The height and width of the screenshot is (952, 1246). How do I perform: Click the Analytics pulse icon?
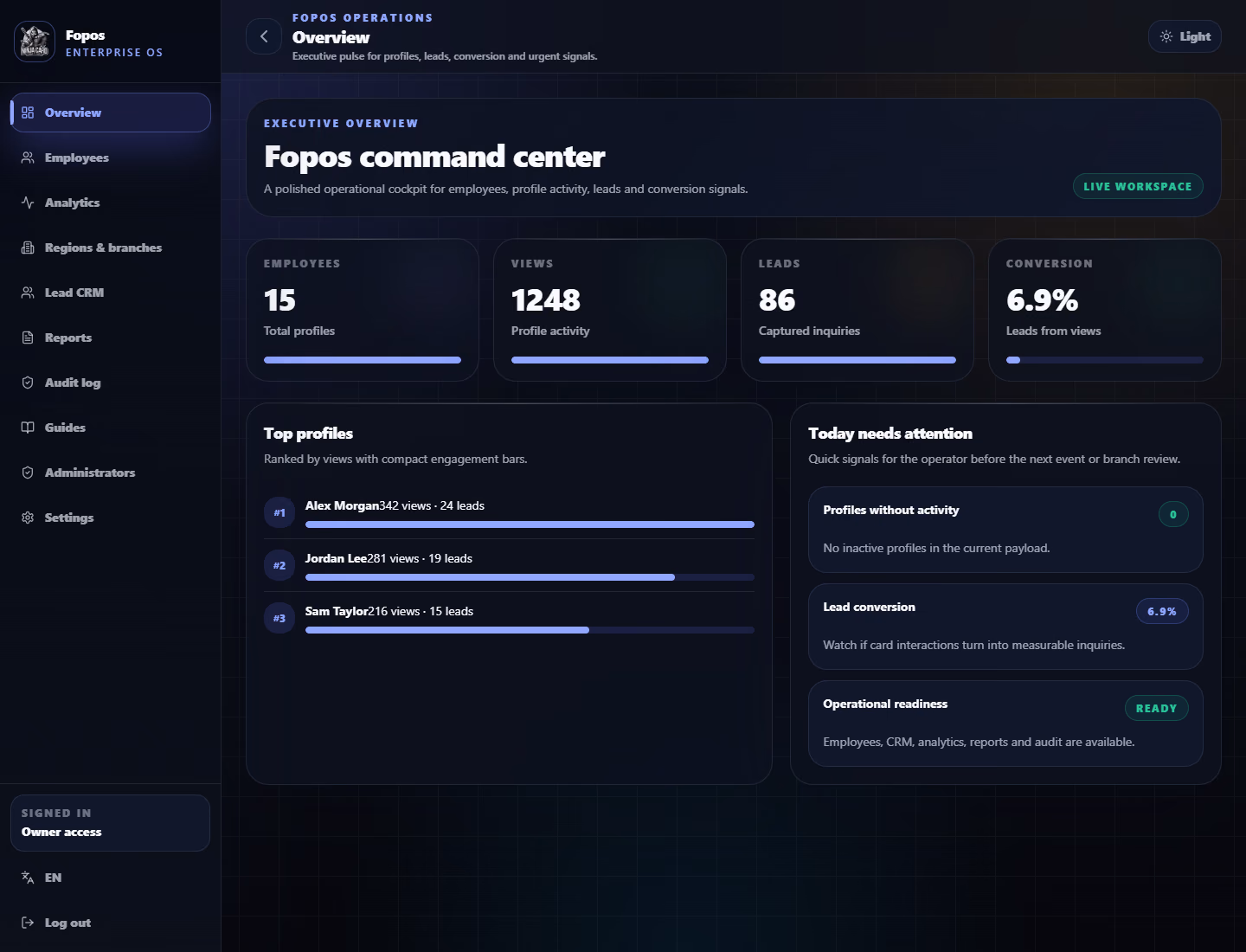28,203
